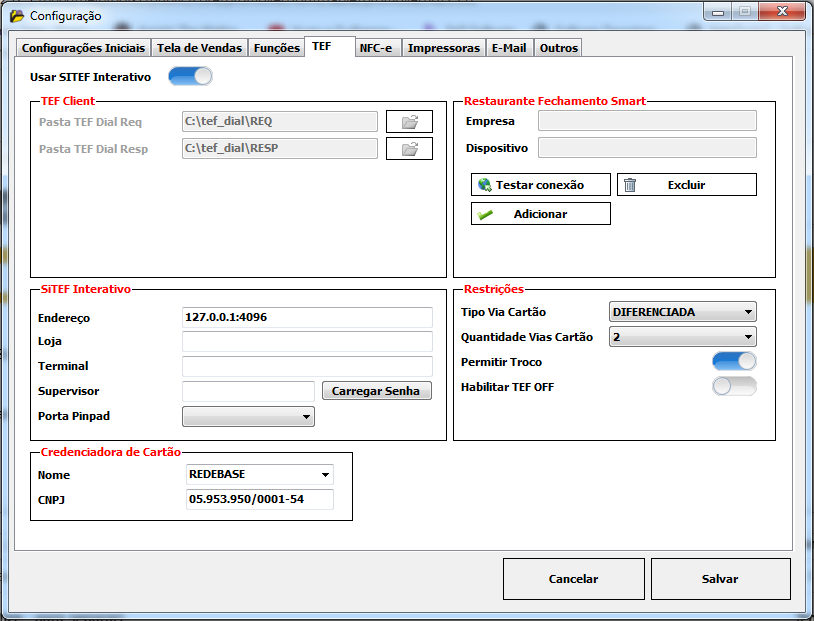Click the Configuração window title icon
The height and width of the screenshot is (621, 814).
click(17, 16)
